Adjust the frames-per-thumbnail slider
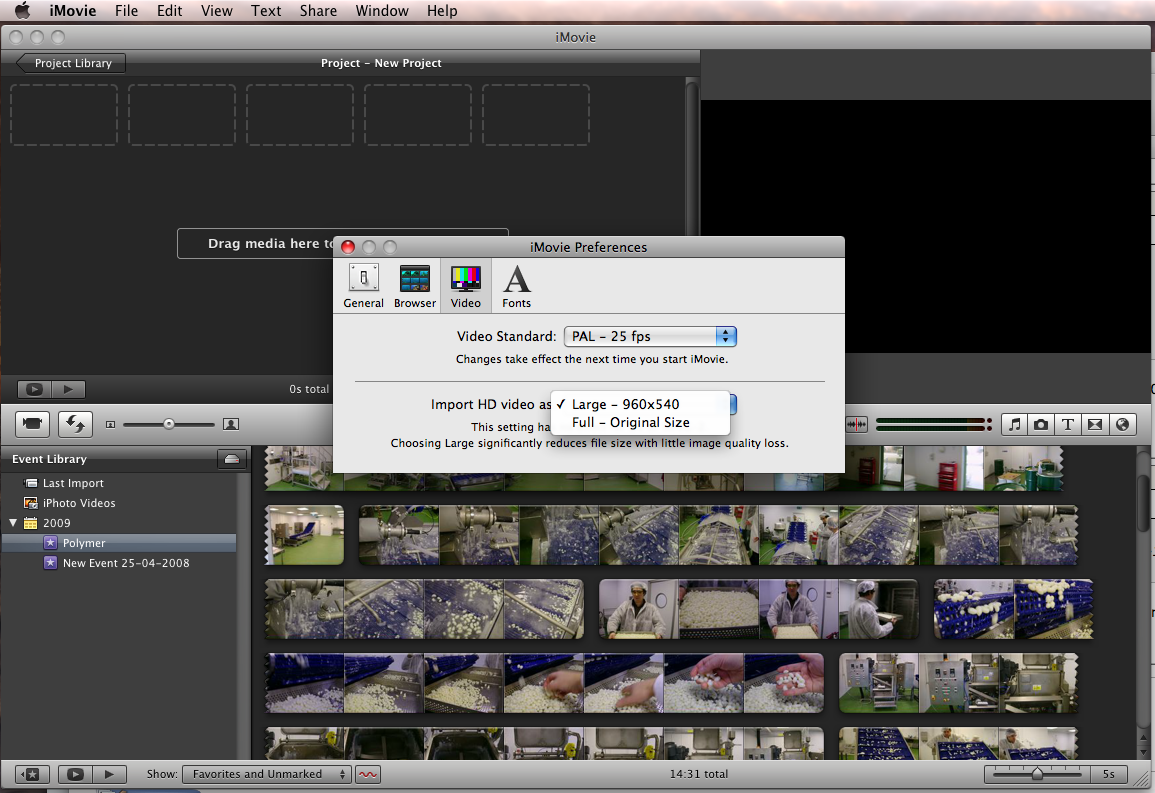This screenshot has height=793, width=1155. pyautogui.click(x=1036, y=774)
